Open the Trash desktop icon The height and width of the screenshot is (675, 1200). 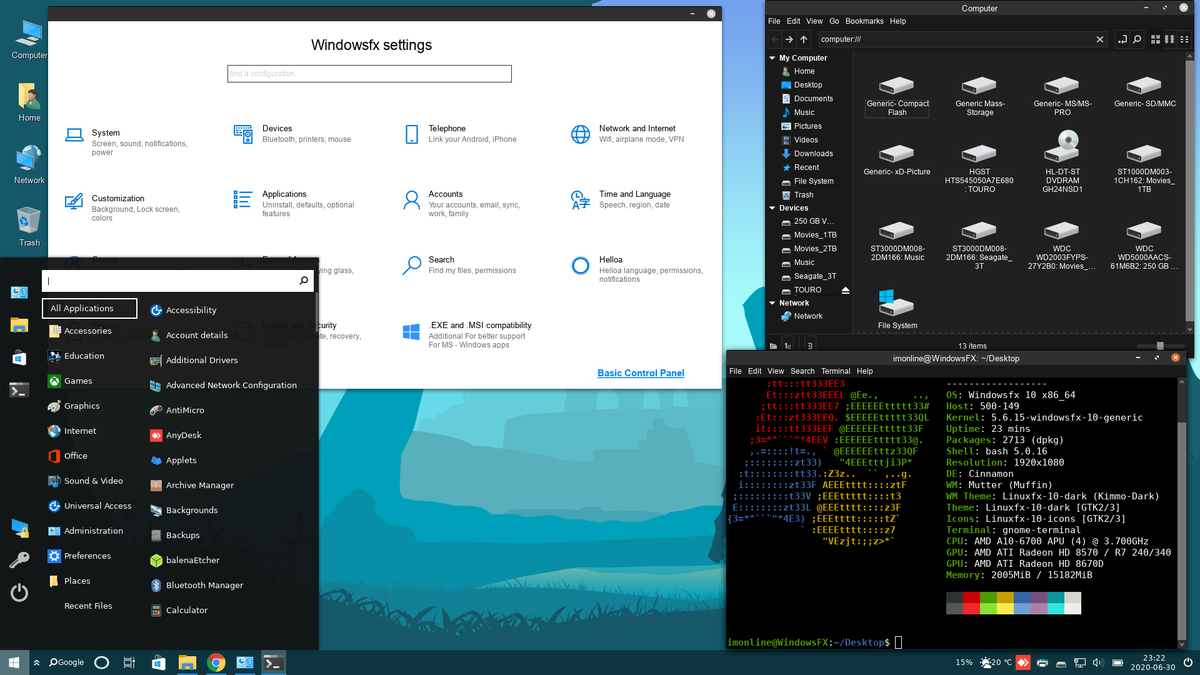coord(29,227)
